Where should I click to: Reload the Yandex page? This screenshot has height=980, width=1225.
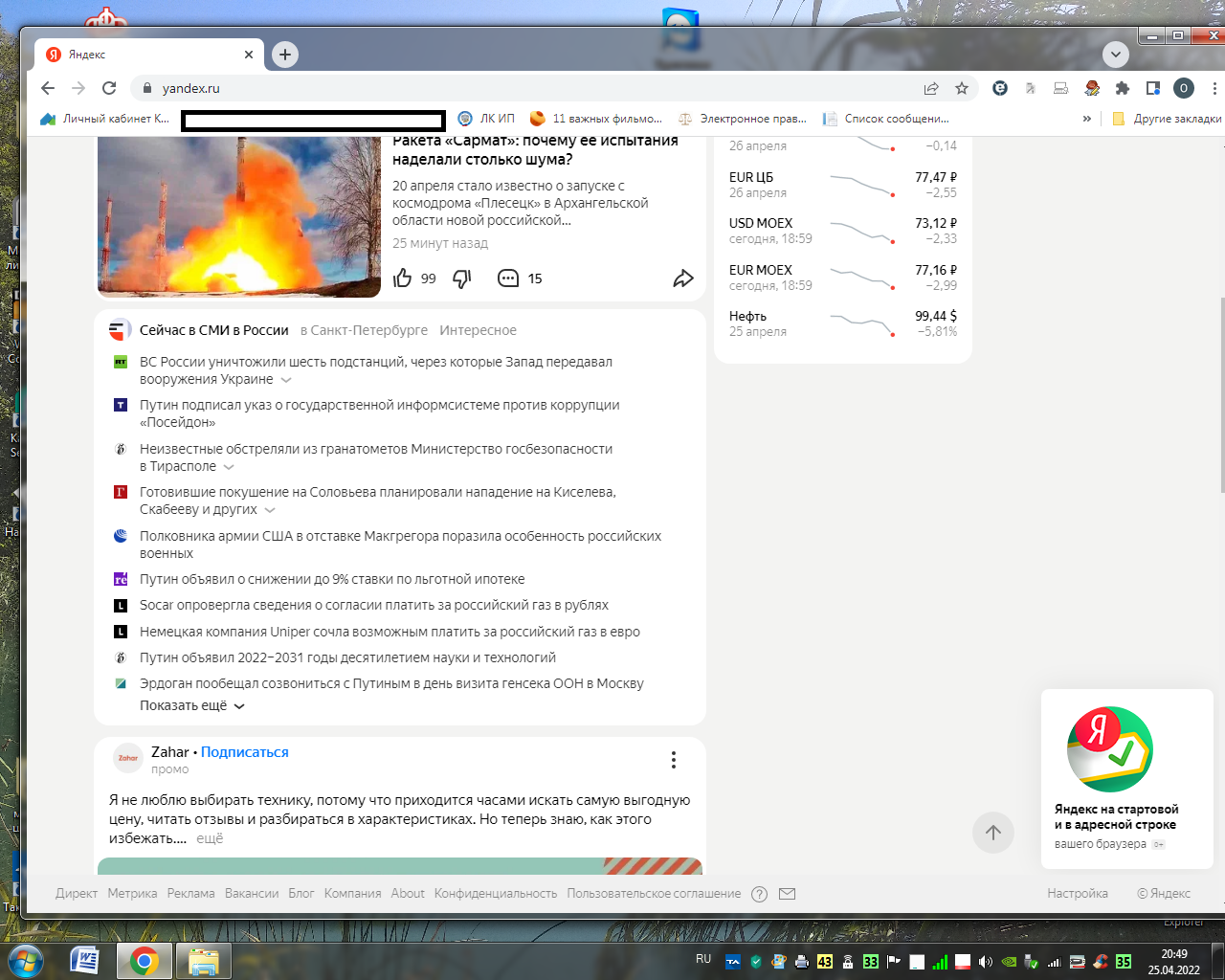tap(109, 88)
